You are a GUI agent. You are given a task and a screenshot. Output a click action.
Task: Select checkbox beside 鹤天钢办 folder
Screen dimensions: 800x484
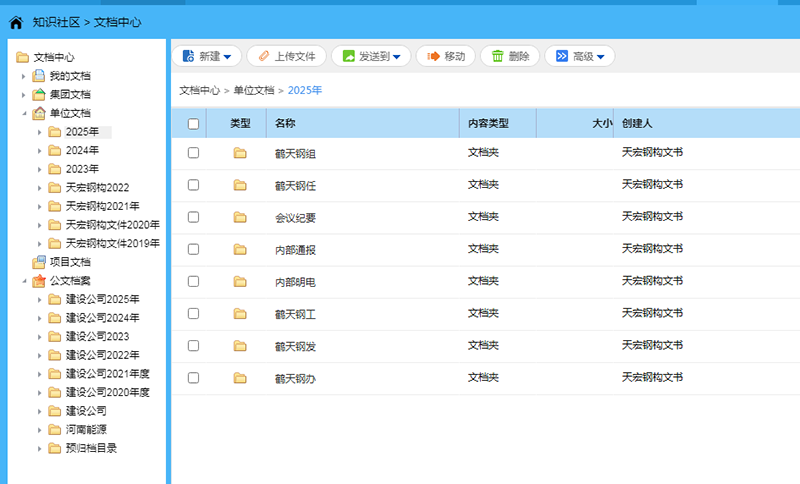click(x=193, y=377)
